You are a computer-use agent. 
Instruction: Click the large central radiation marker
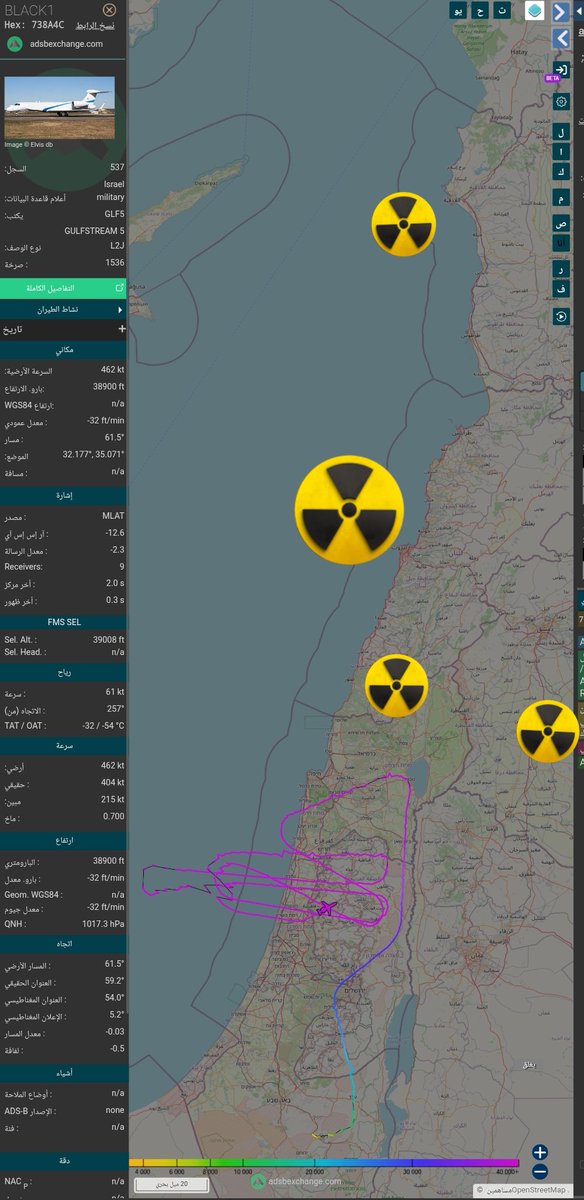click(349, 510)
